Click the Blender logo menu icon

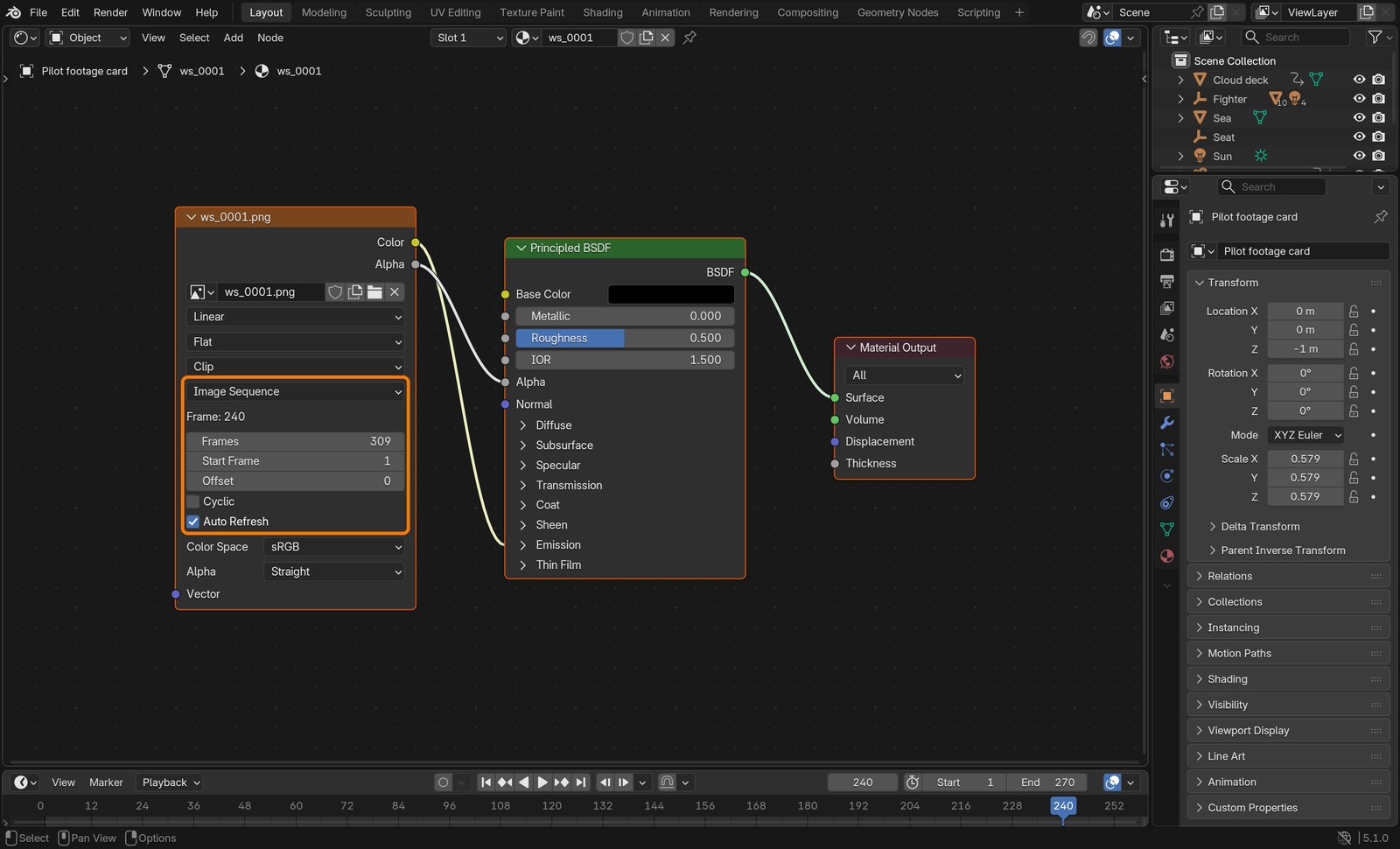(x=13, y=12)
